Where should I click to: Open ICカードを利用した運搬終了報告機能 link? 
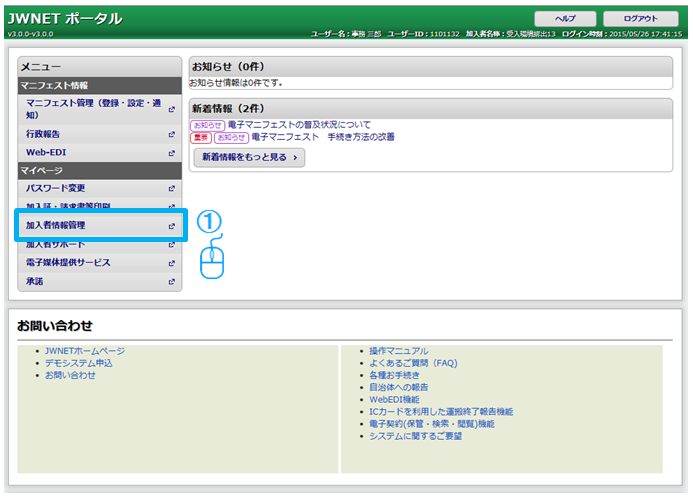click(441, 412)
